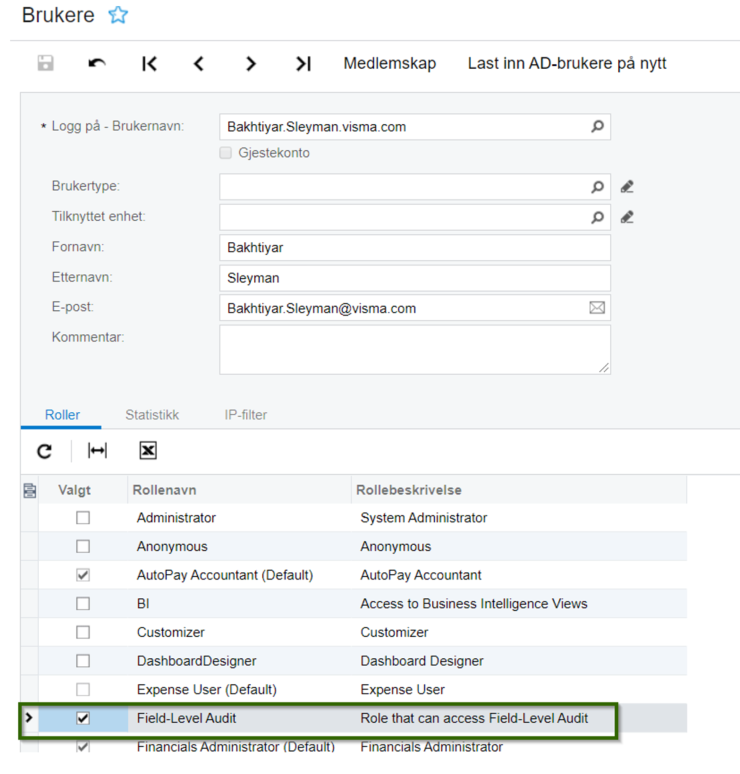Uncheck the Field-Level Audit role
Screen dimensions: 740x774
[83, 718]
